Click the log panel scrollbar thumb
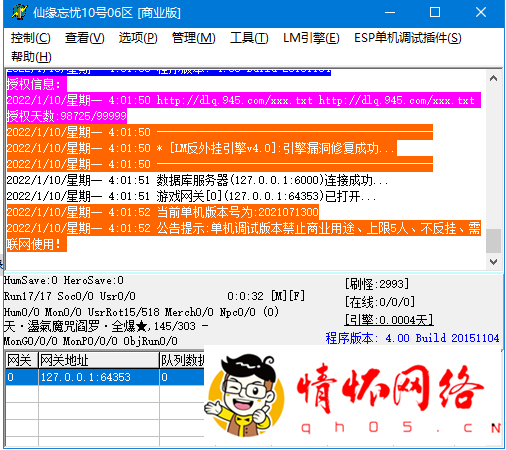 pyautogui.click(x=494, y=241)
